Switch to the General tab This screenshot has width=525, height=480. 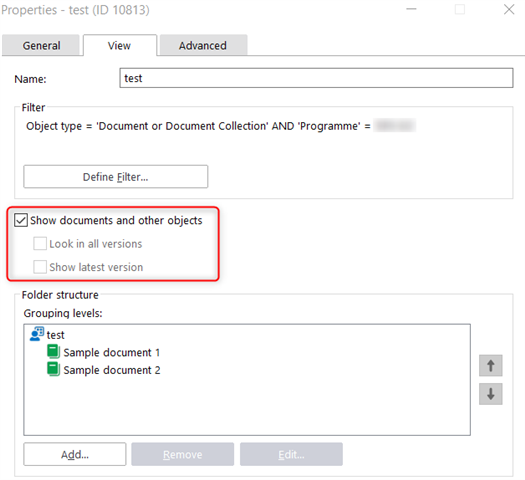[41, 45]
